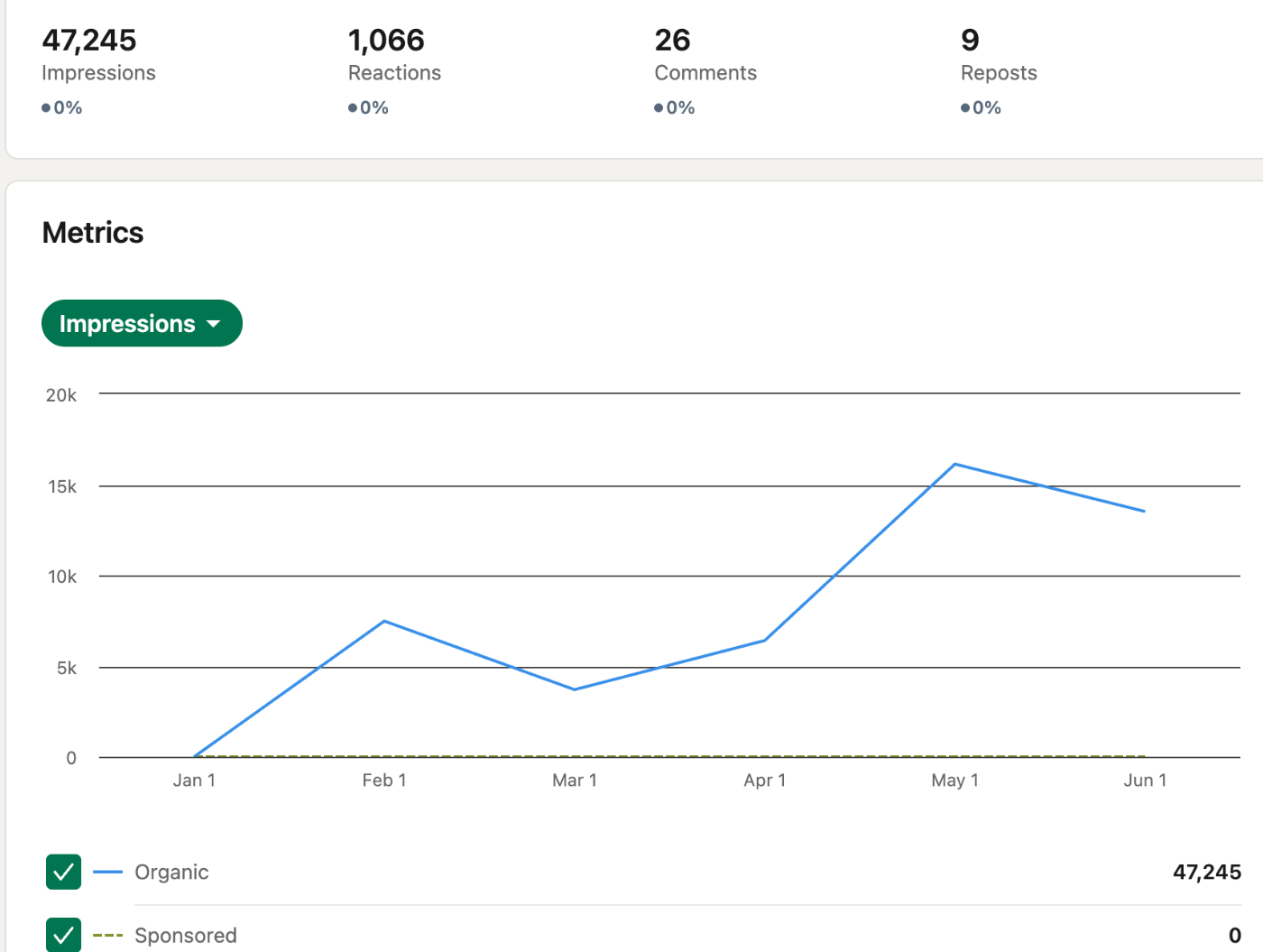Click the Feb 1 data point on the chart line

[384, 621]
